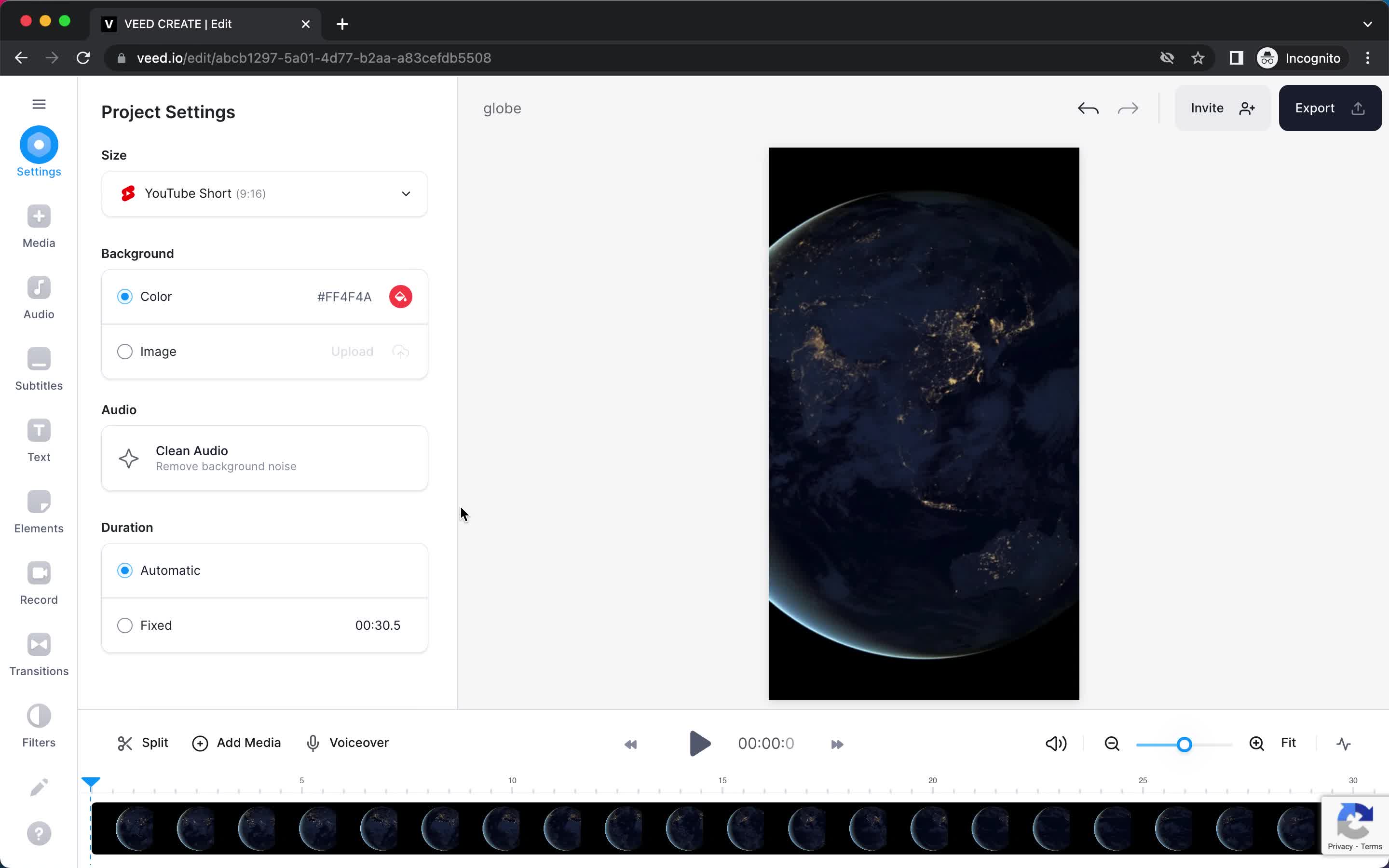Click the Clean Audio feature button

click(x=264, y=458)
